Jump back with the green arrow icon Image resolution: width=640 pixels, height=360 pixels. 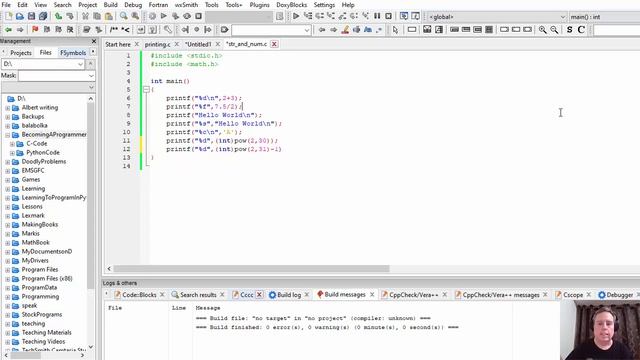coord(8,30)
